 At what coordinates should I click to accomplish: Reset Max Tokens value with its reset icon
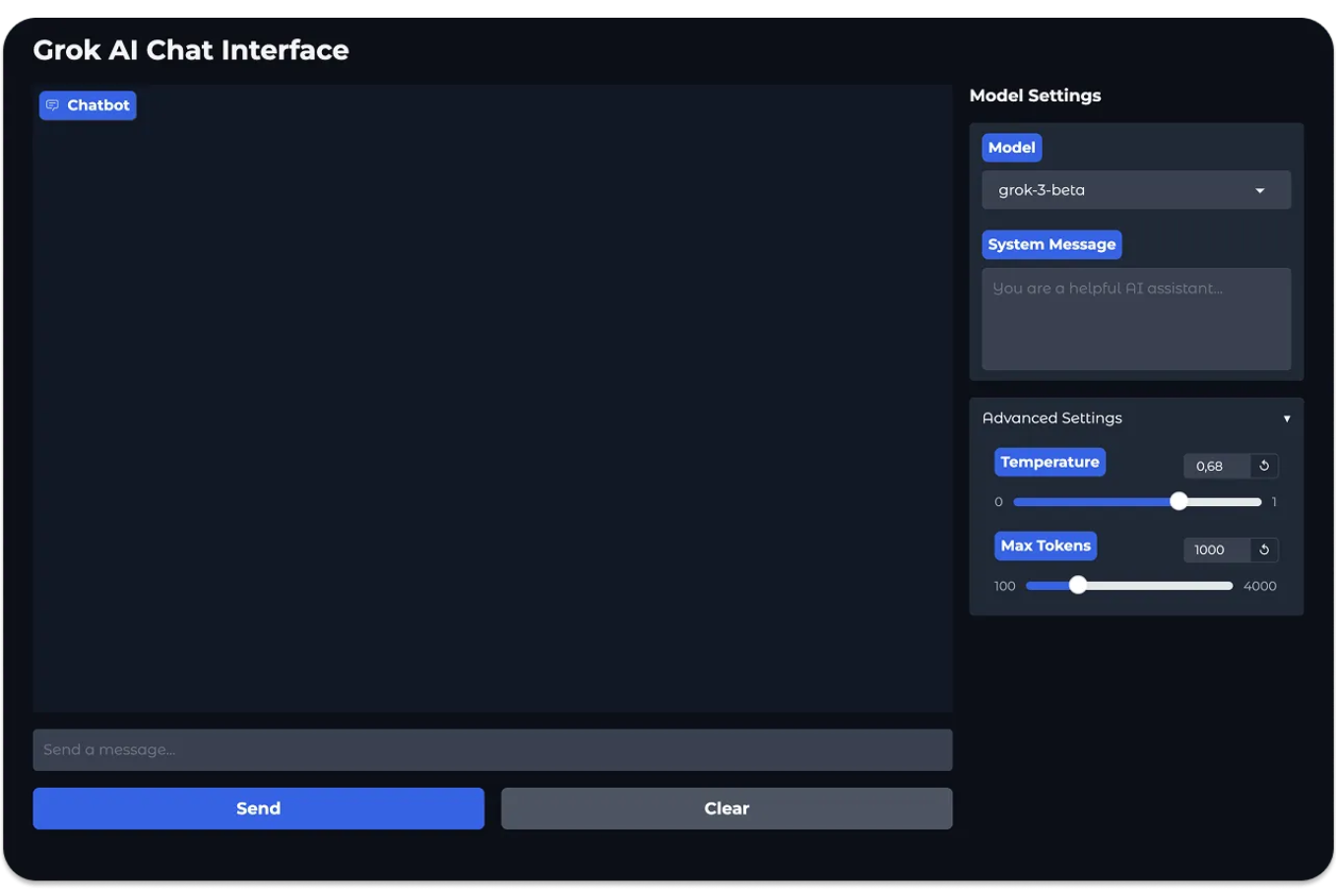(1264, 549)
